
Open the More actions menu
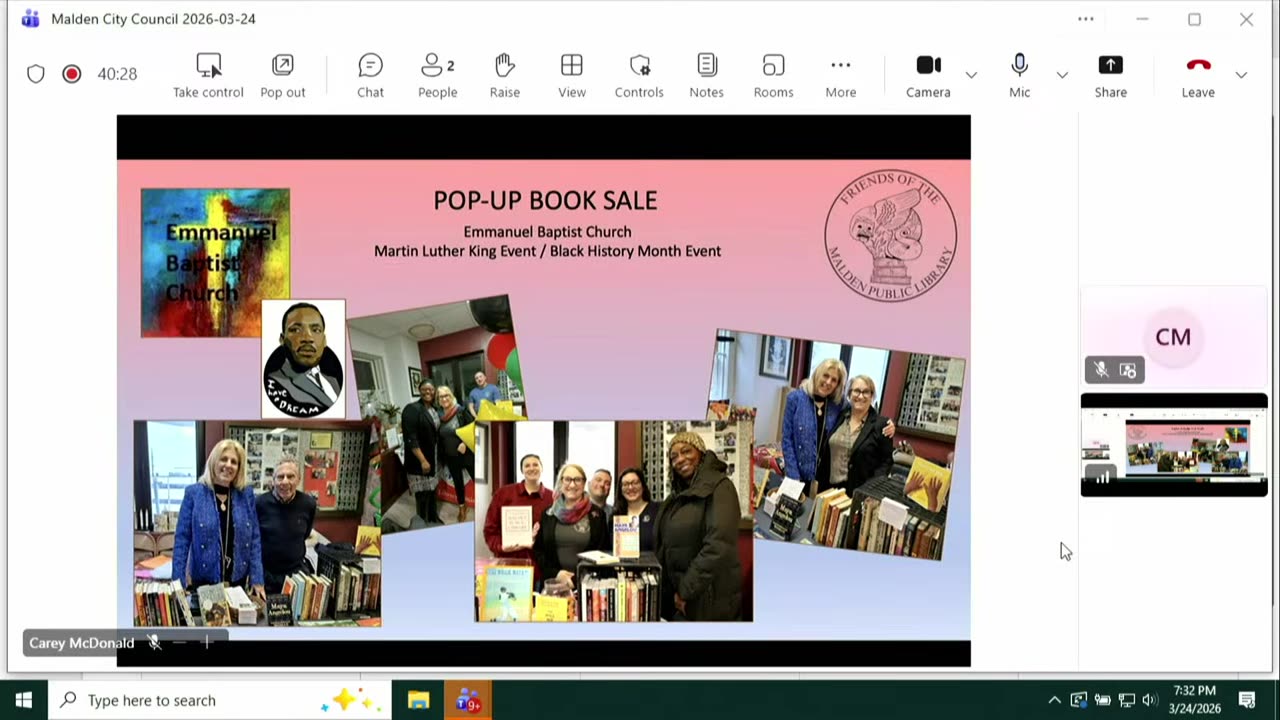(840, 76)
